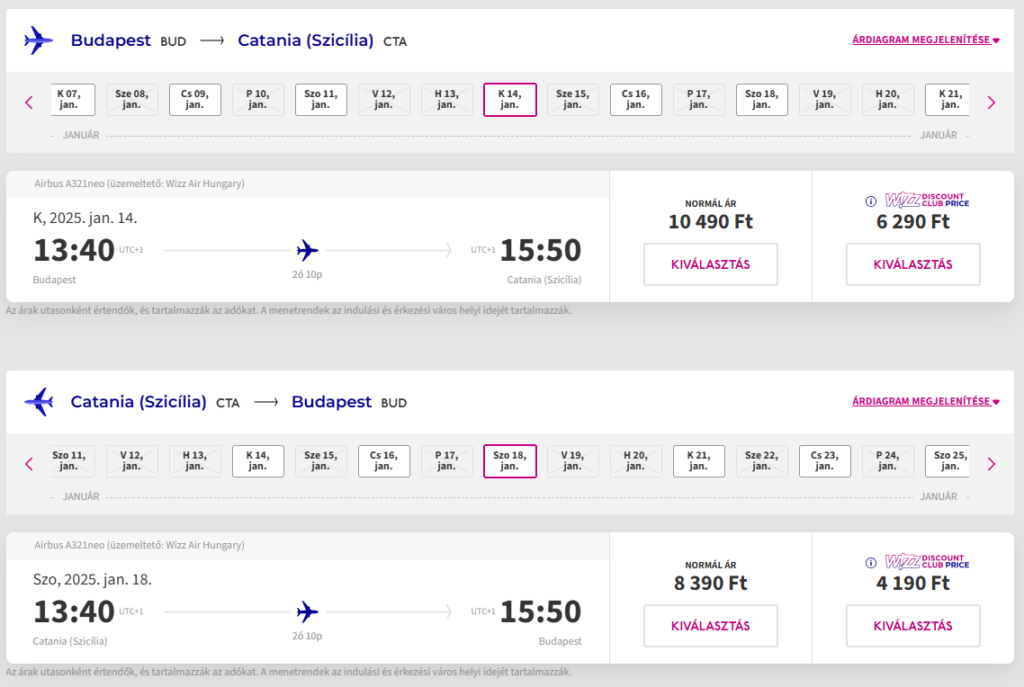This screenshot has width=1024, height=687.
Task: Expand return Árdiagram megjelenítése
Action: coord(925,401)
